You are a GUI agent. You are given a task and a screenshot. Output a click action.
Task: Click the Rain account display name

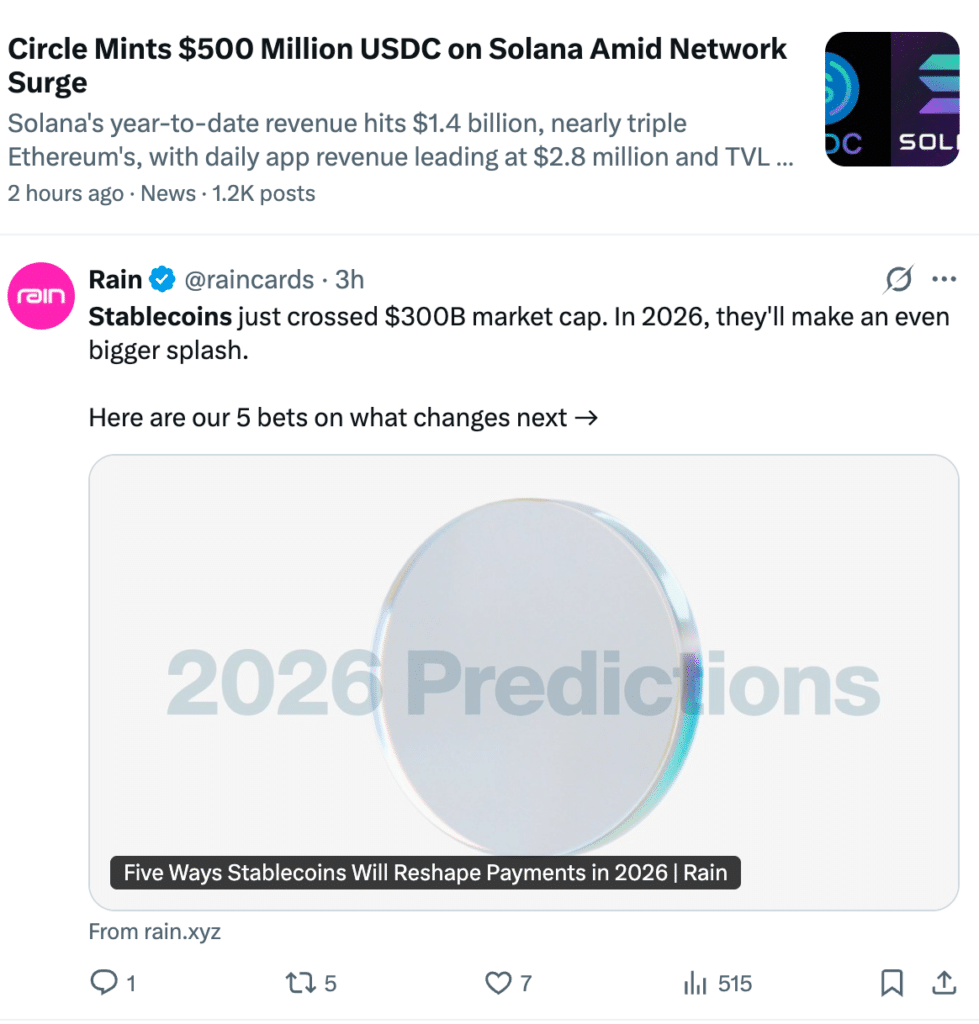pyautogui.click(x=115, y=279)
